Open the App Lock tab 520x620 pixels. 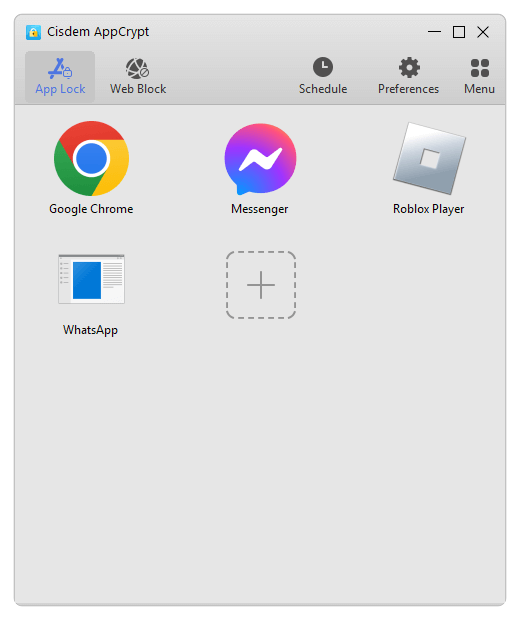click(x=60, y=77)
